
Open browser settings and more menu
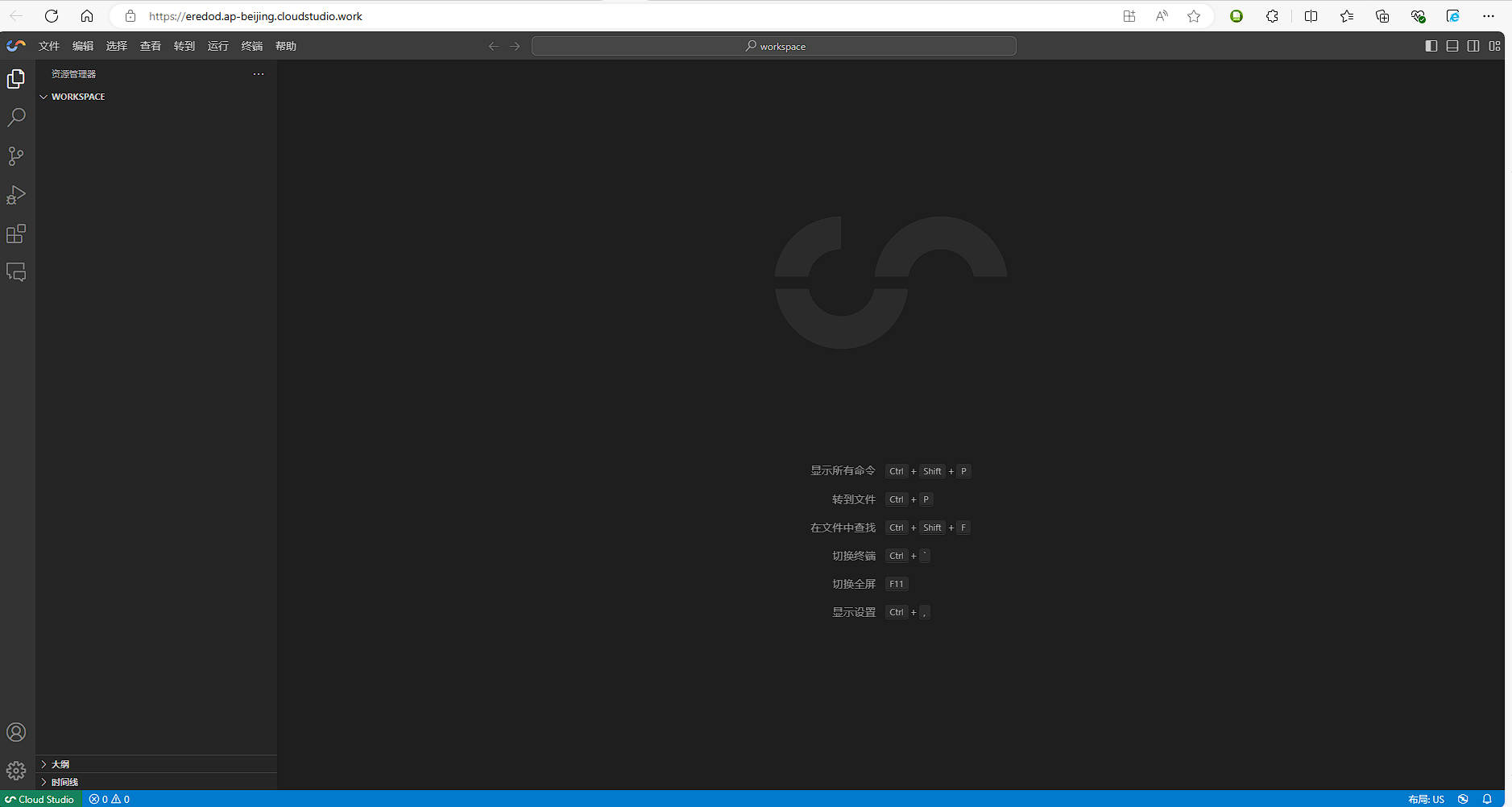[1489, 16]
